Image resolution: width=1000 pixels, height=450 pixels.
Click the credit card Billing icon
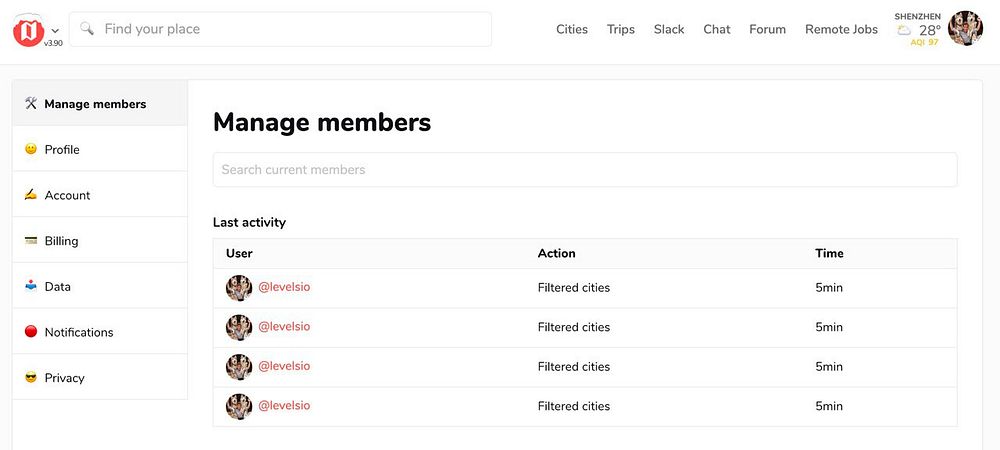(31, 241)
